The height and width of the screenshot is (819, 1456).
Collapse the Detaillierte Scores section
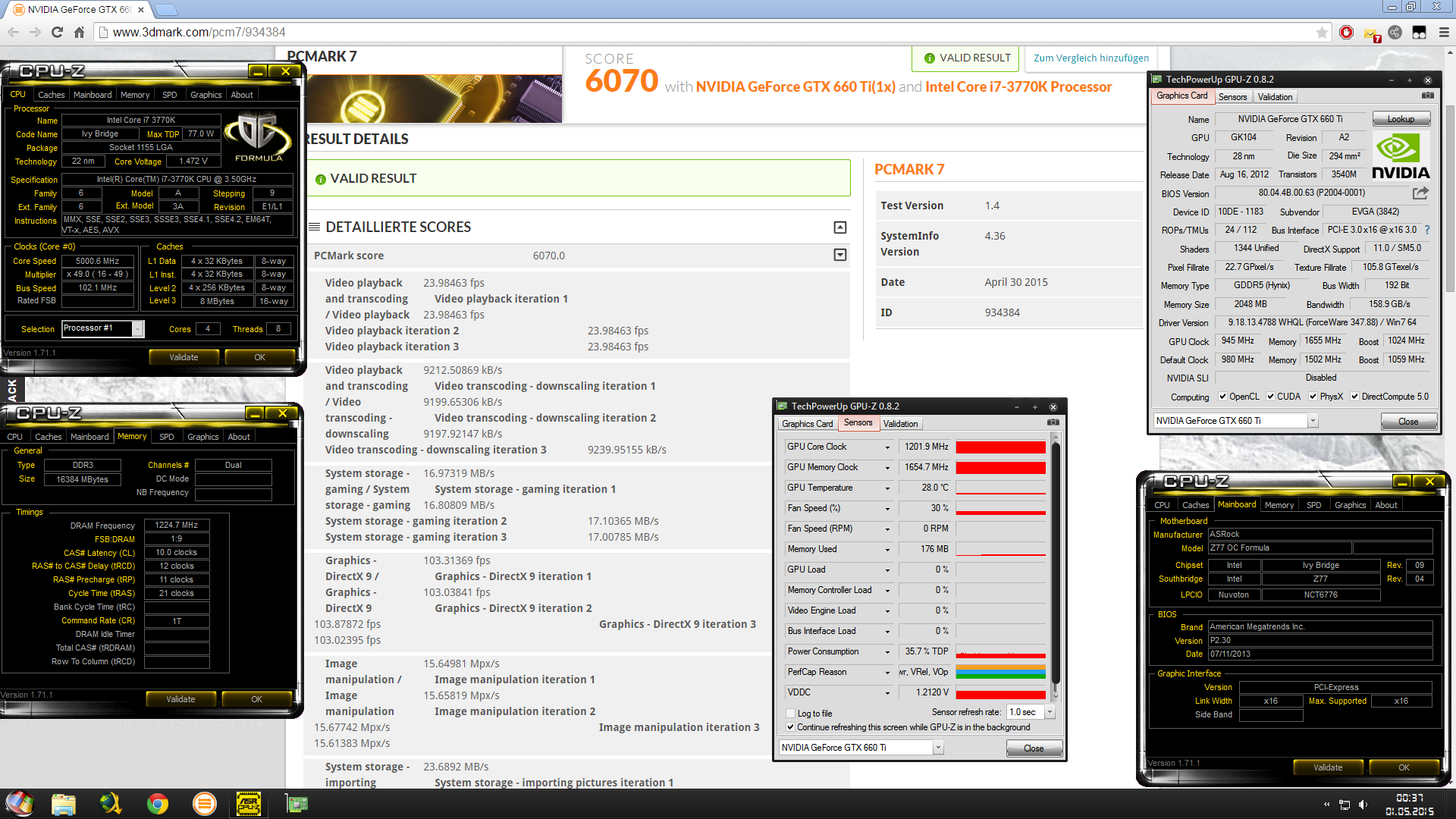[839, 227]
